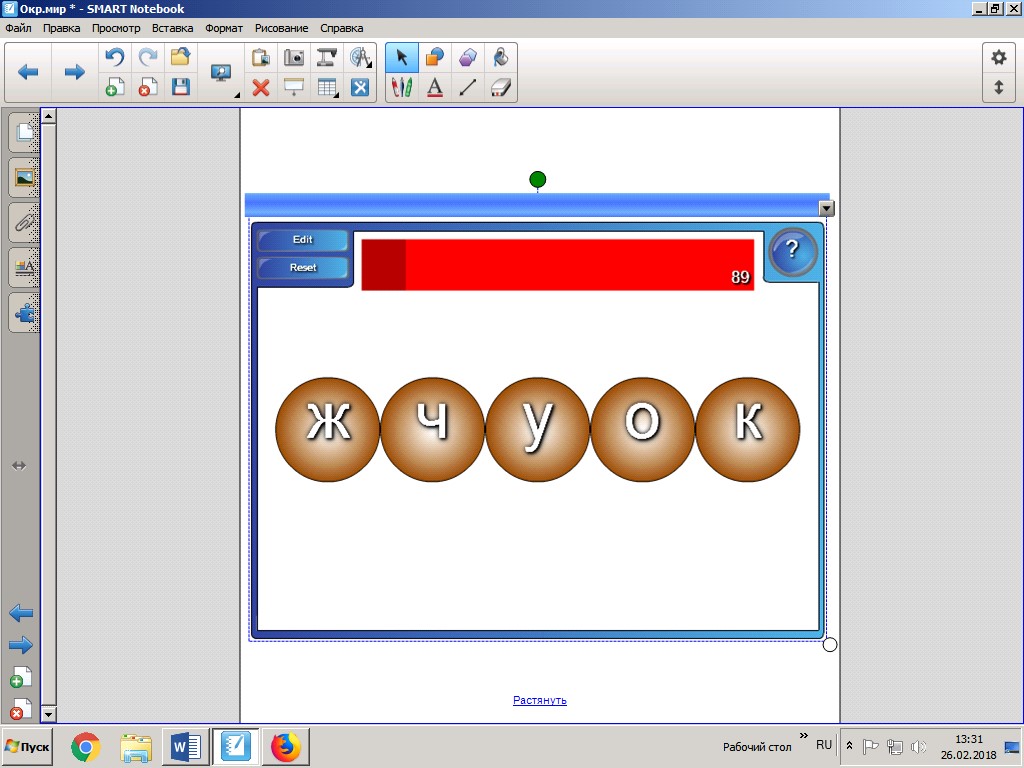Open the Attachments paperclip tab
1024x768 pixels.
pyautogui.click(x=24, y=221)
